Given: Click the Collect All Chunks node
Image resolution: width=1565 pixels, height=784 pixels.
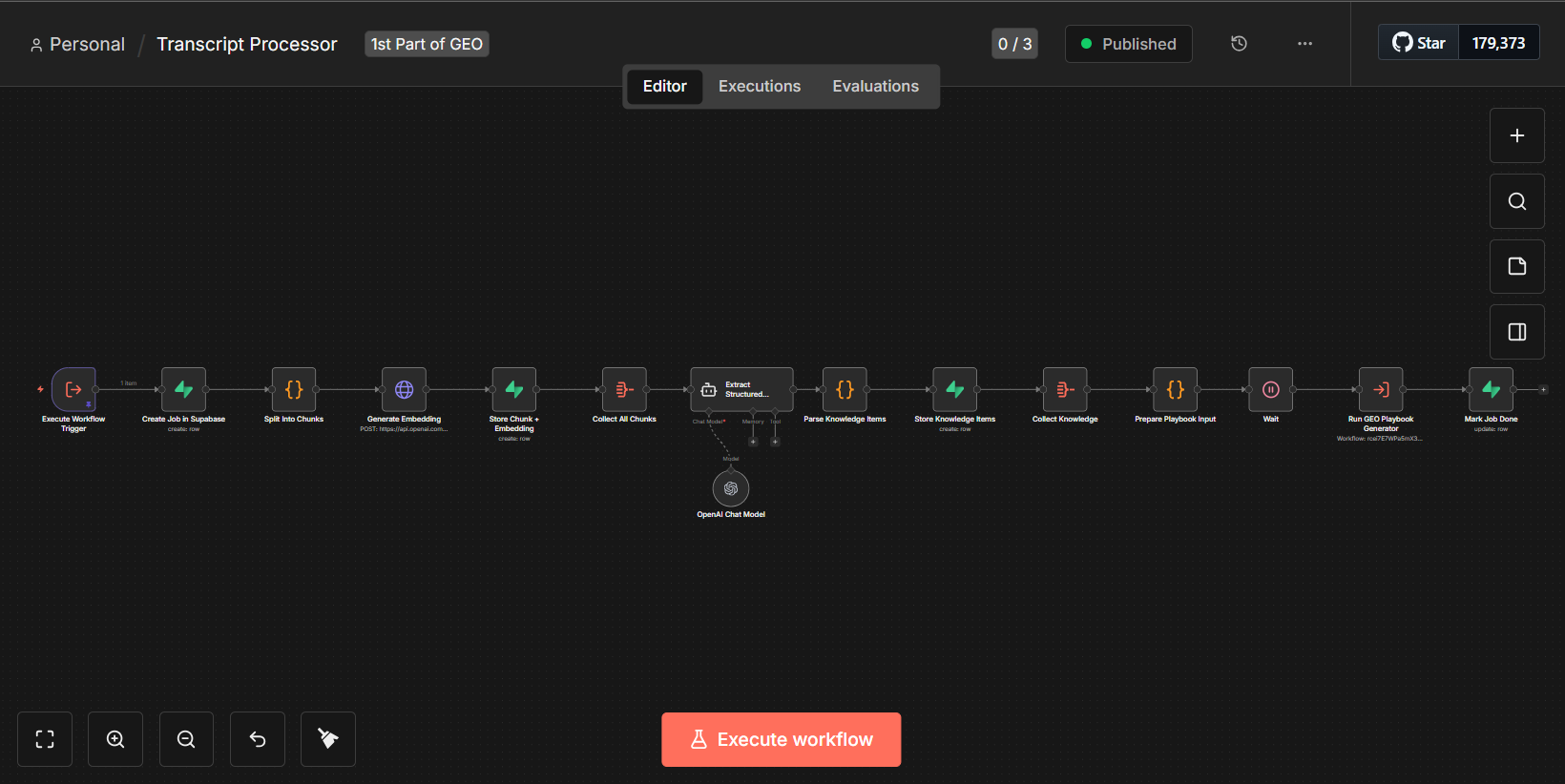Looking at the screenshot, I should [x=624, y=389].
